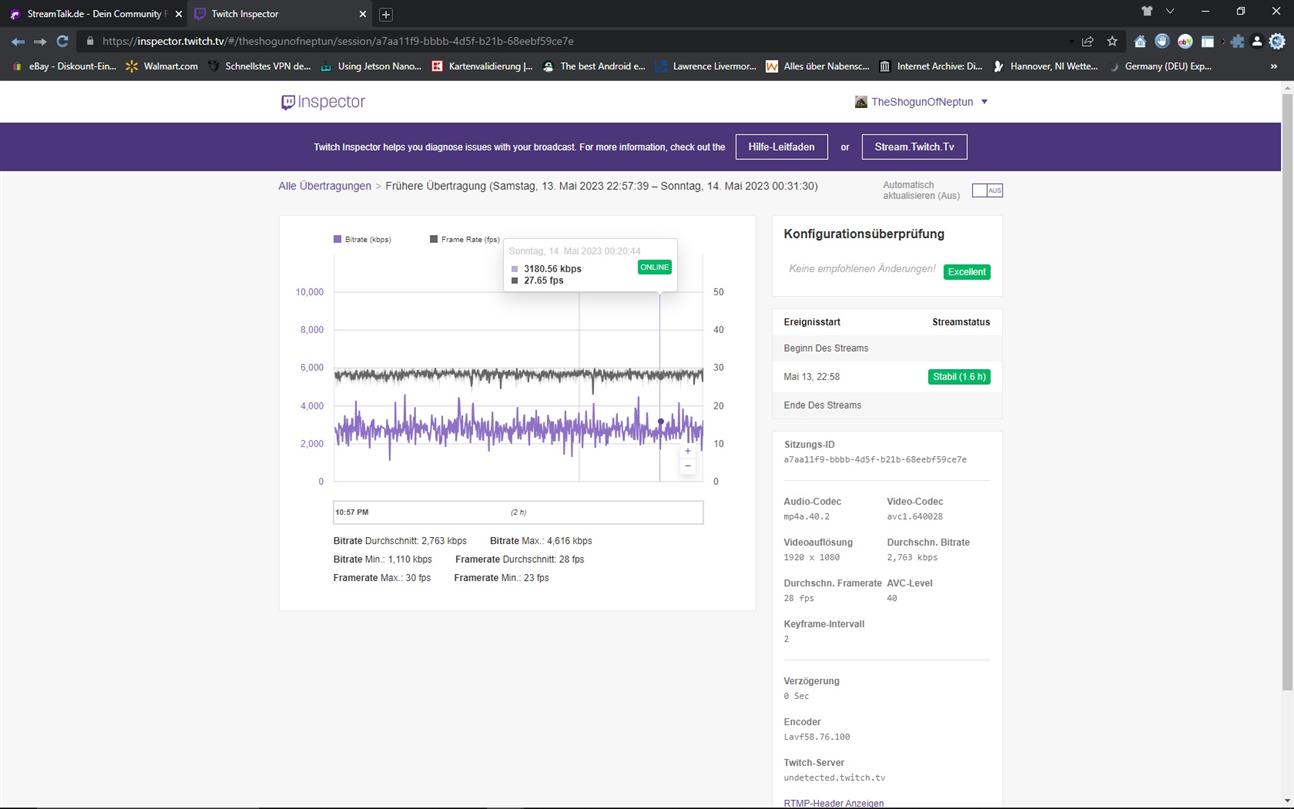Open the eBay extension icon
Image resolution: width=1294 pixels, height=809 pixels.
1185,41
